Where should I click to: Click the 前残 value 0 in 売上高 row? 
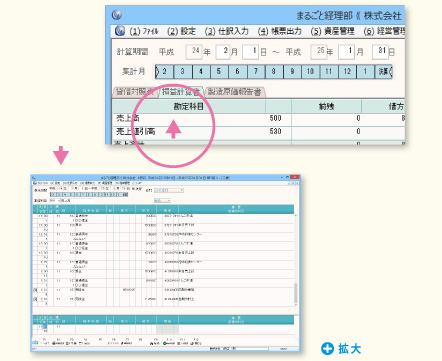[358, 118]
